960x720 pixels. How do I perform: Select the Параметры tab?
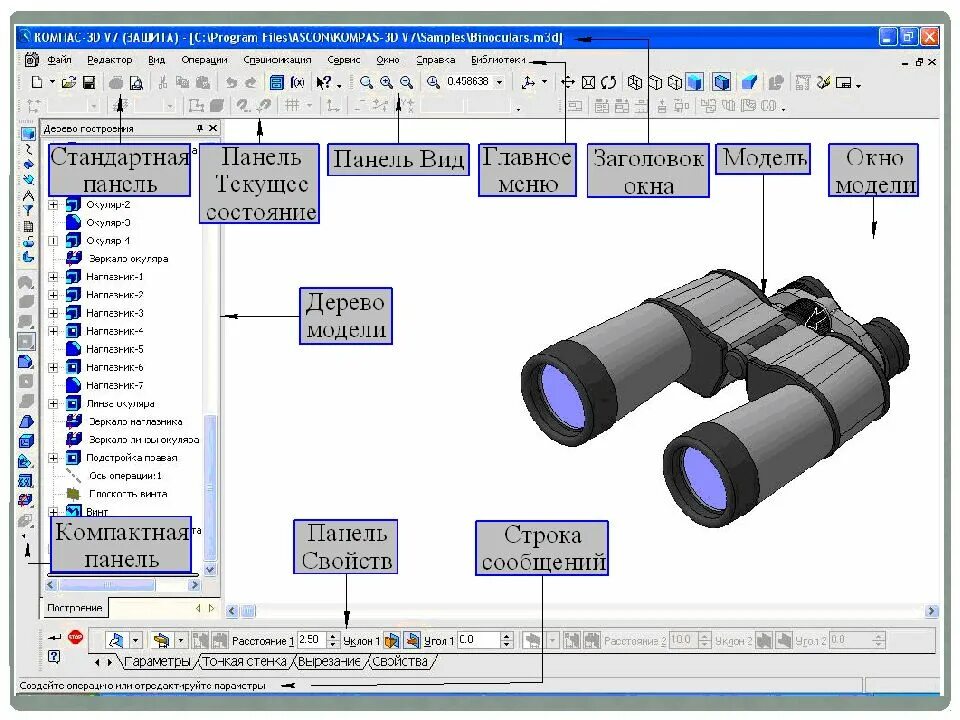click(157, 662)
